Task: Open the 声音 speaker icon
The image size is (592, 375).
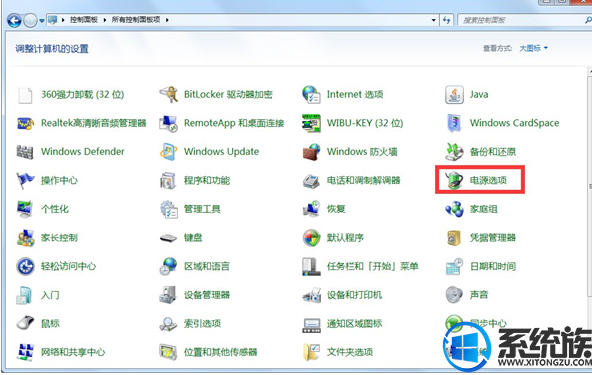Action: 454,295
